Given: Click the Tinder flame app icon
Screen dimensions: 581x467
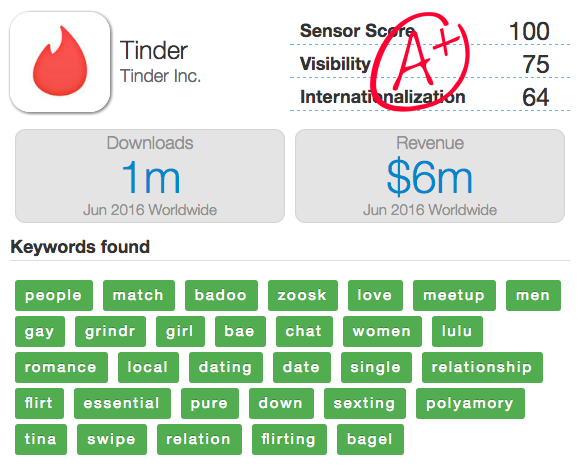Looking at the screenshot, I should 60,62.
